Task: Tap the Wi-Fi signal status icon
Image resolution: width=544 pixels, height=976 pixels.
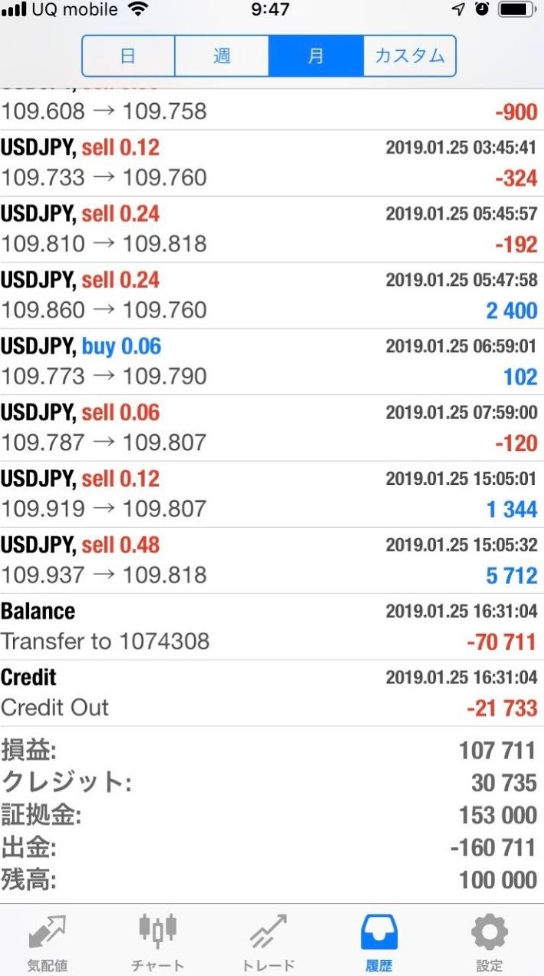Action: (138, 9)
